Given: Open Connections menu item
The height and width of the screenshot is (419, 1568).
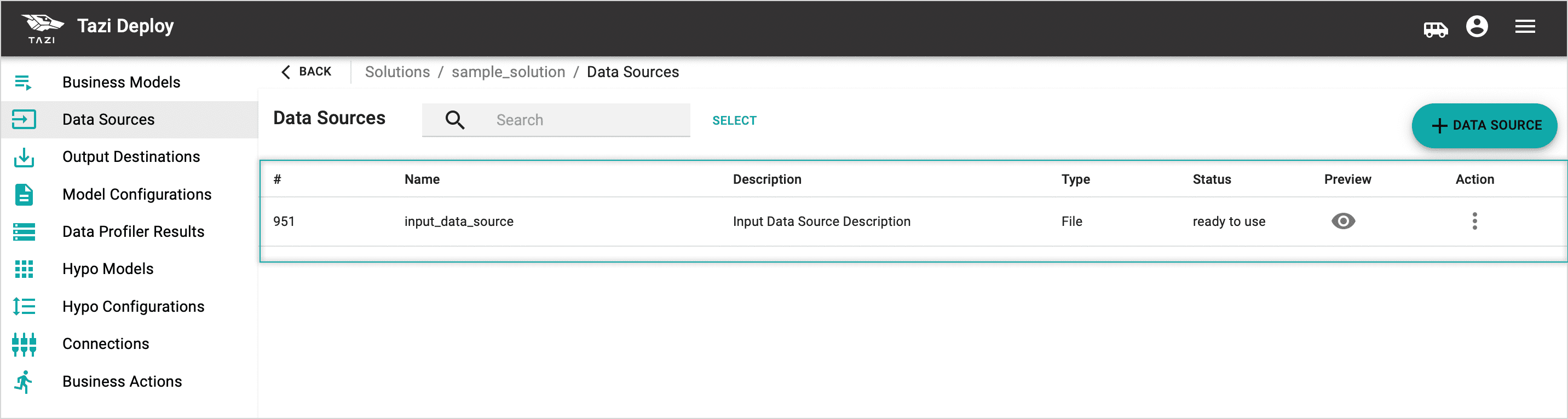Looking at the screenshot, I should click(x=105, y=344).
